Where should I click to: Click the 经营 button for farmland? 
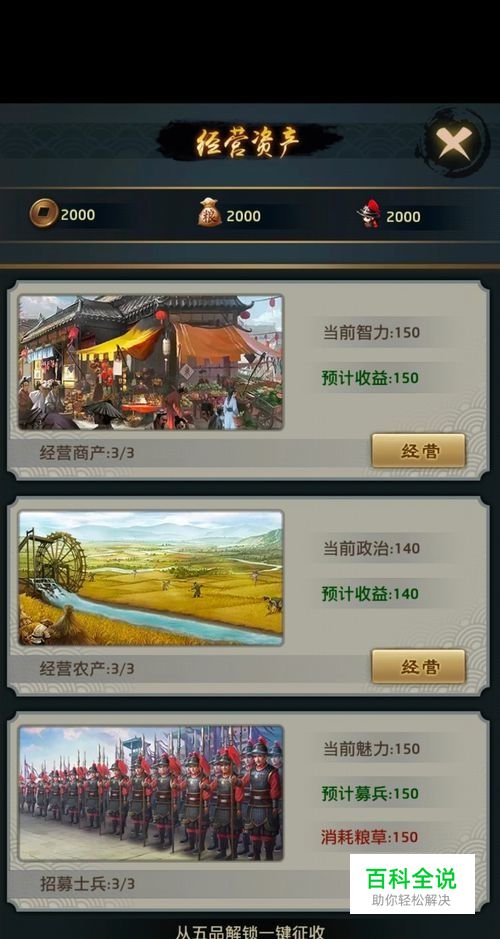coord(419,667)
